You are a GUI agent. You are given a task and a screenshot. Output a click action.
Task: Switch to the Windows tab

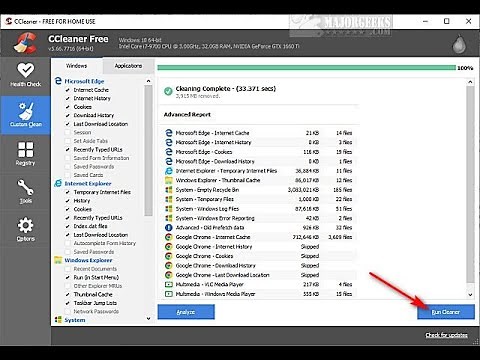77,66
